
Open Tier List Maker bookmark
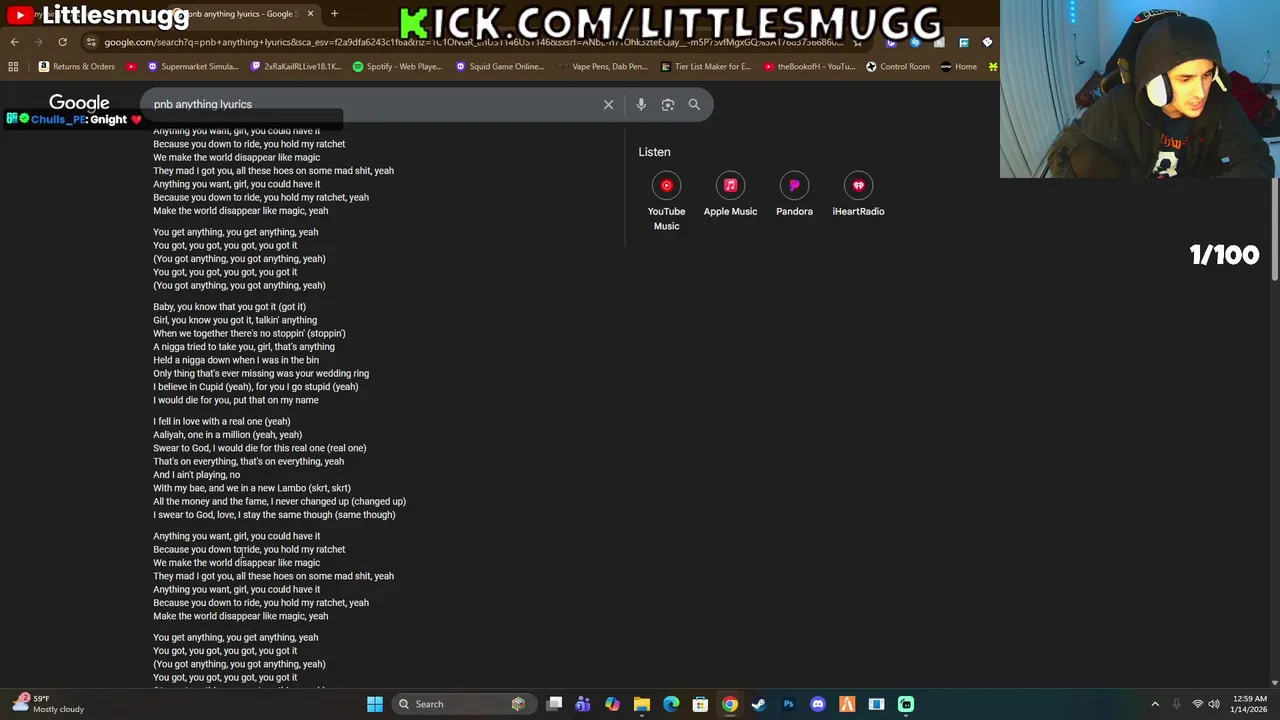tap(705, 67)
